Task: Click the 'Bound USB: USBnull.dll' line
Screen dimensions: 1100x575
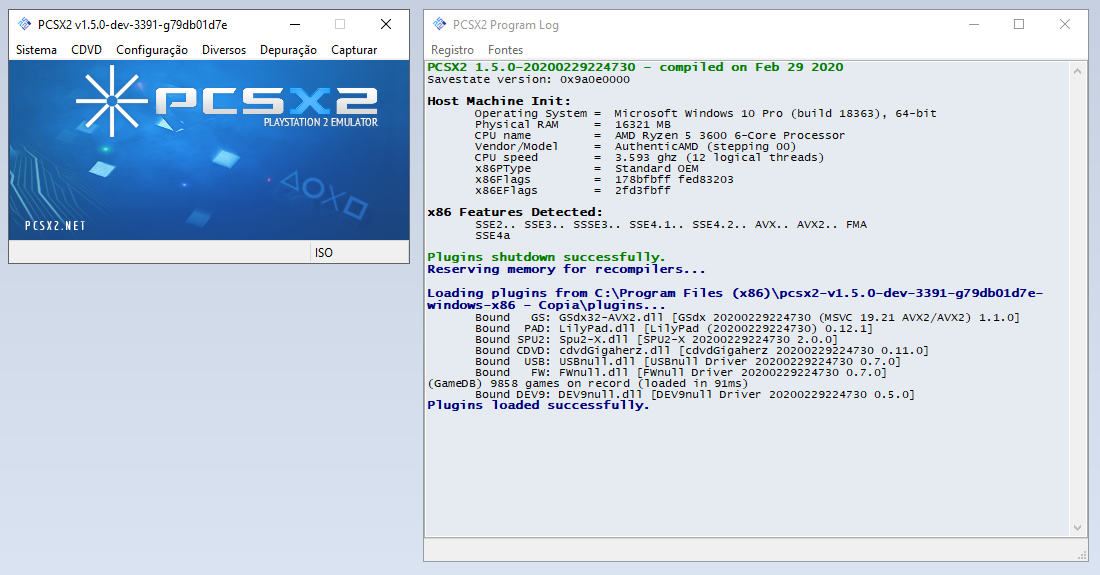Action: [688, 362]
